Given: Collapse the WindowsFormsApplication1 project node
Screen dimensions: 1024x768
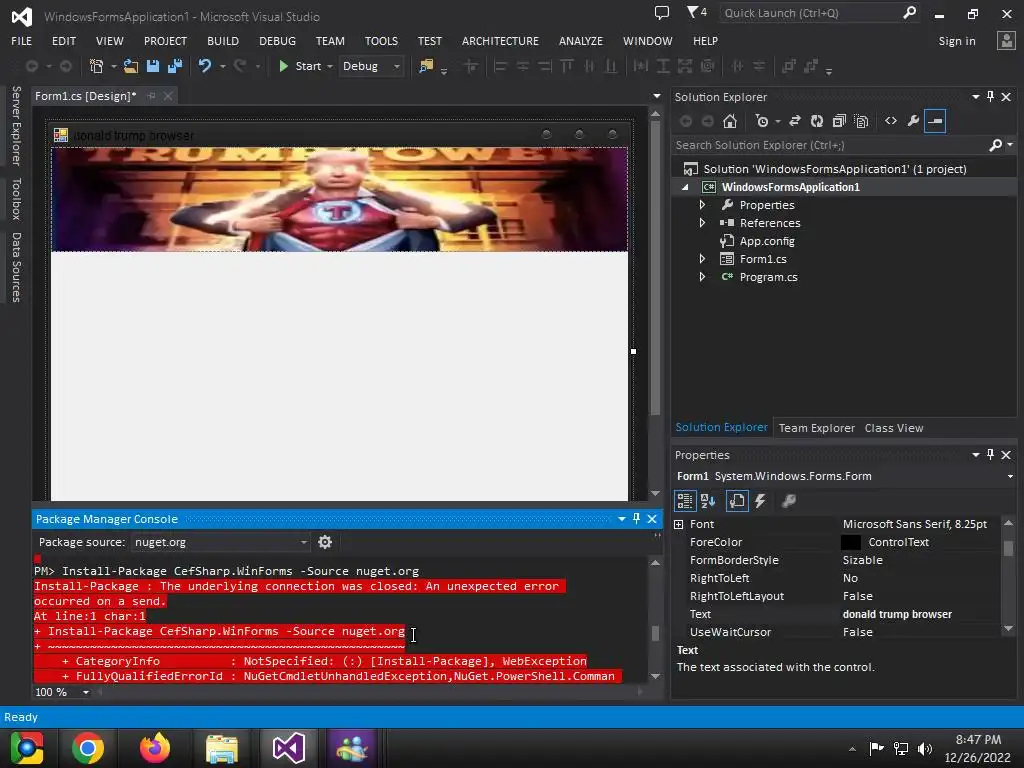Looking at the screenshot, I should (685, 187).
